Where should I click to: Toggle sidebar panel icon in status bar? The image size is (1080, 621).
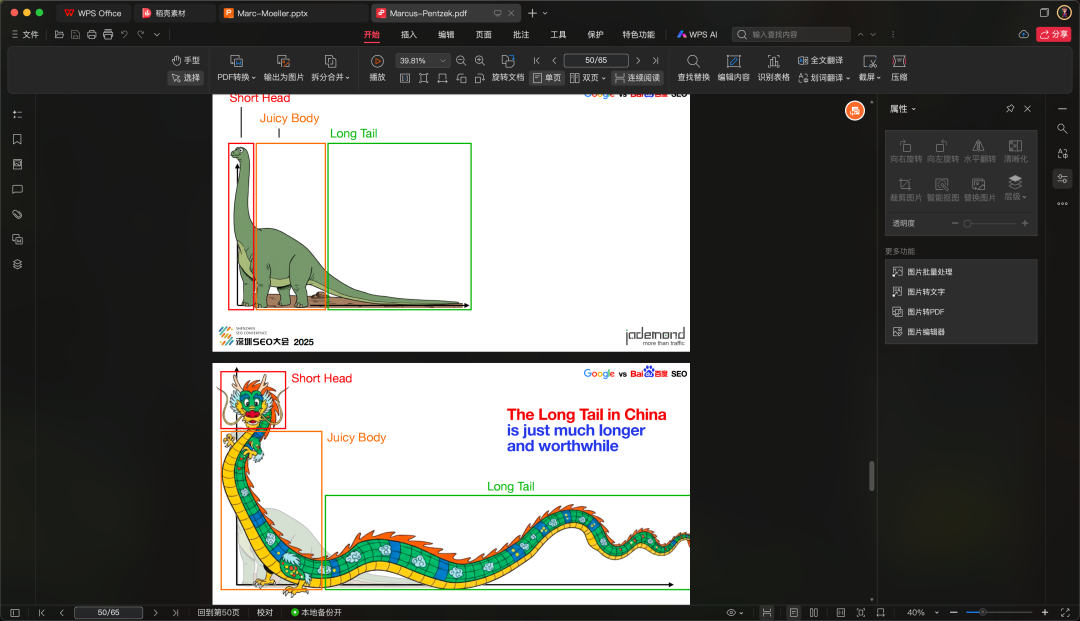(x=15, y=612)
